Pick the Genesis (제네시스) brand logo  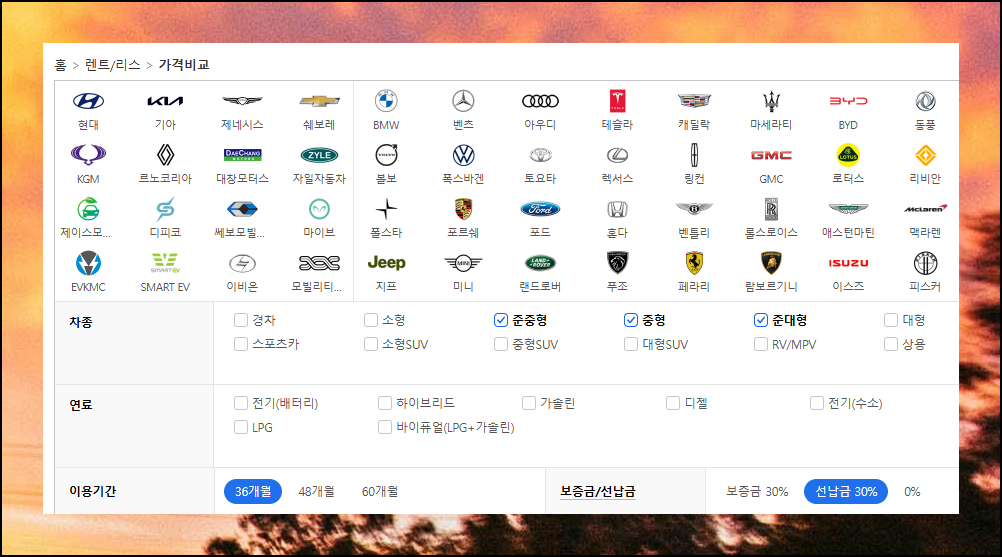(242, 101)
